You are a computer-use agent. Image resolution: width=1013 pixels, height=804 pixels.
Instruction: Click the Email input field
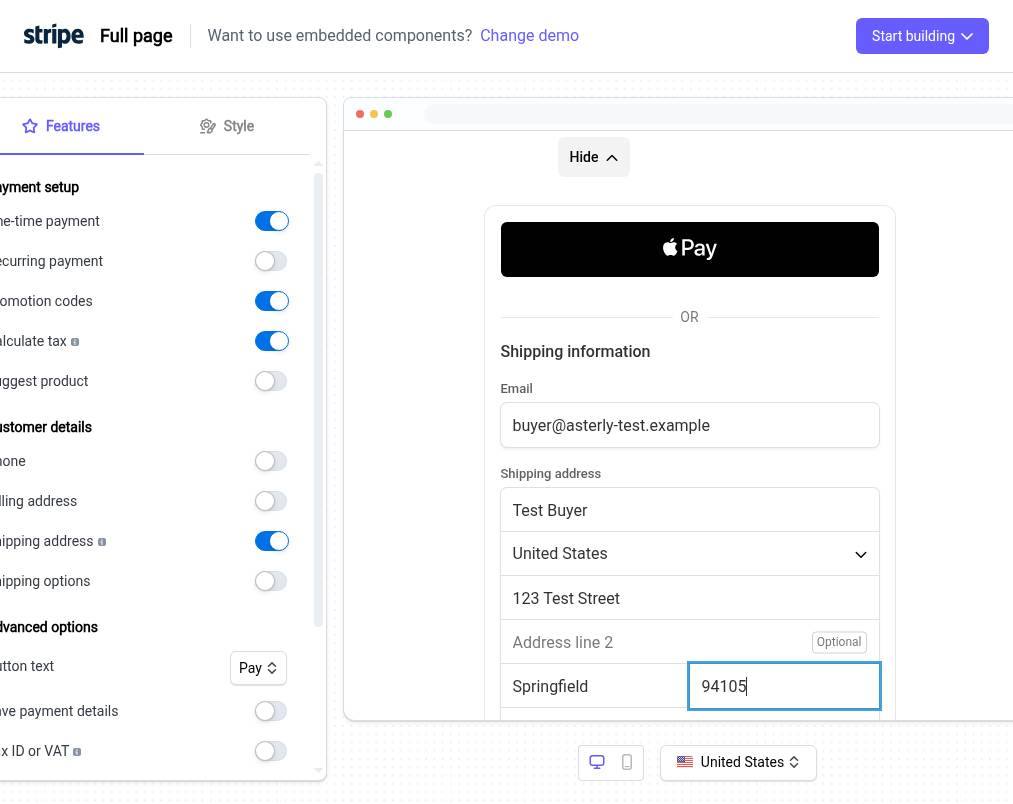click(689, 425)
